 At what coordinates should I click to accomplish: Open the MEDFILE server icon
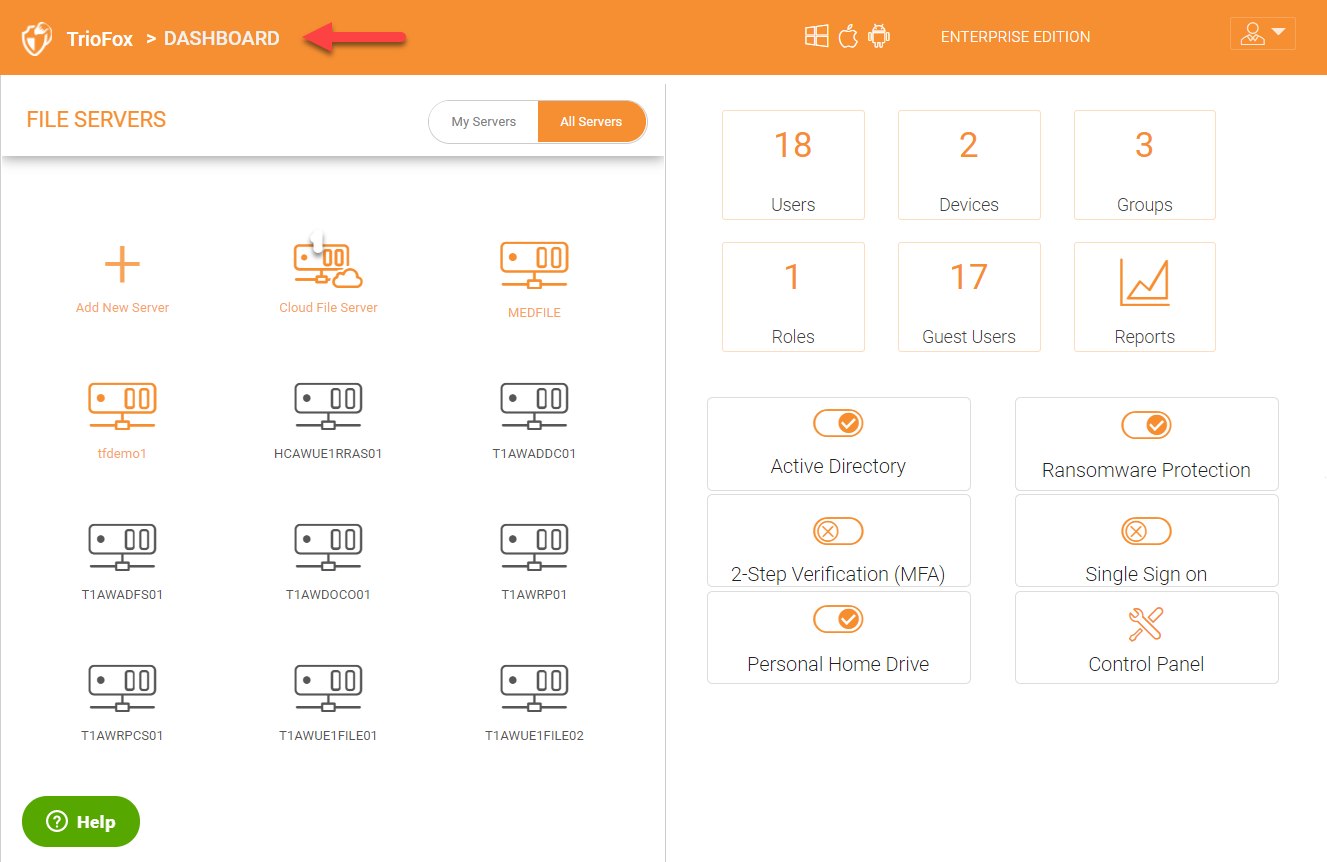click(534, 265)
